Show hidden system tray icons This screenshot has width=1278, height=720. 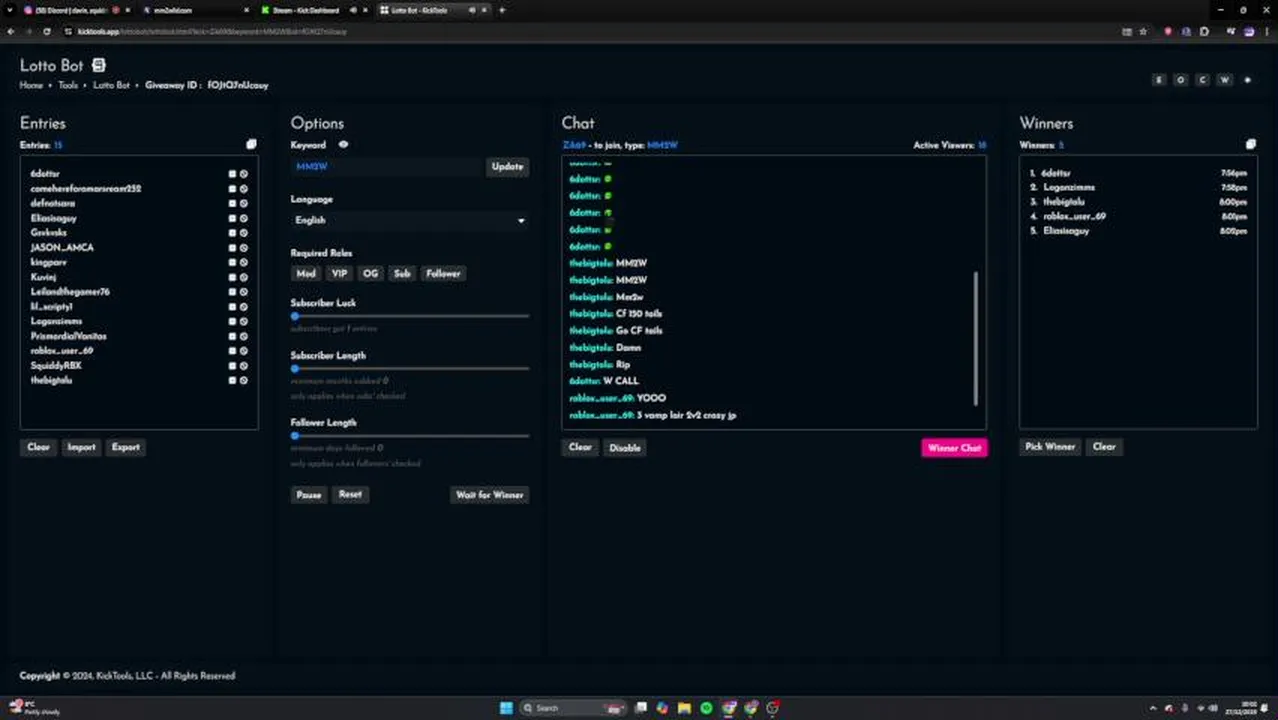(x=1153, y=708)
